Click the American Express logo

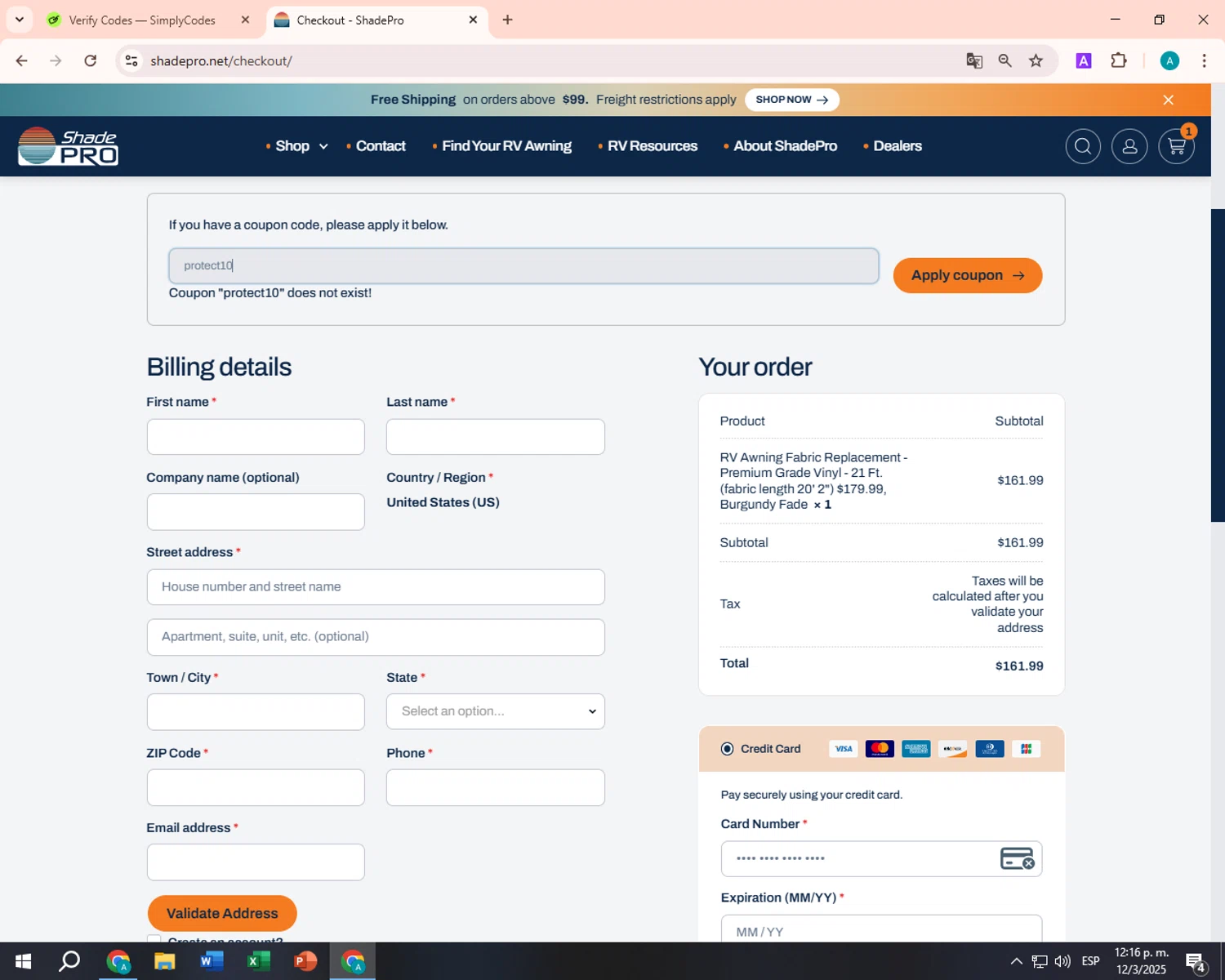point(916,749)
